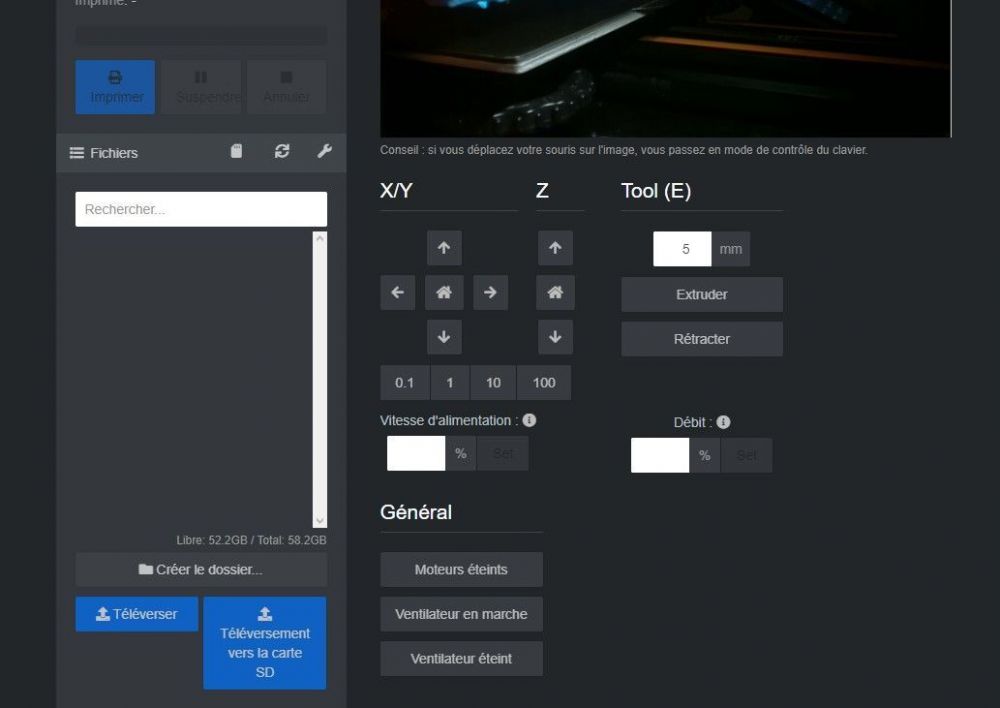Click the Extruder button
The height and width of the screenshot is (708, 1000).
point(702,295)
